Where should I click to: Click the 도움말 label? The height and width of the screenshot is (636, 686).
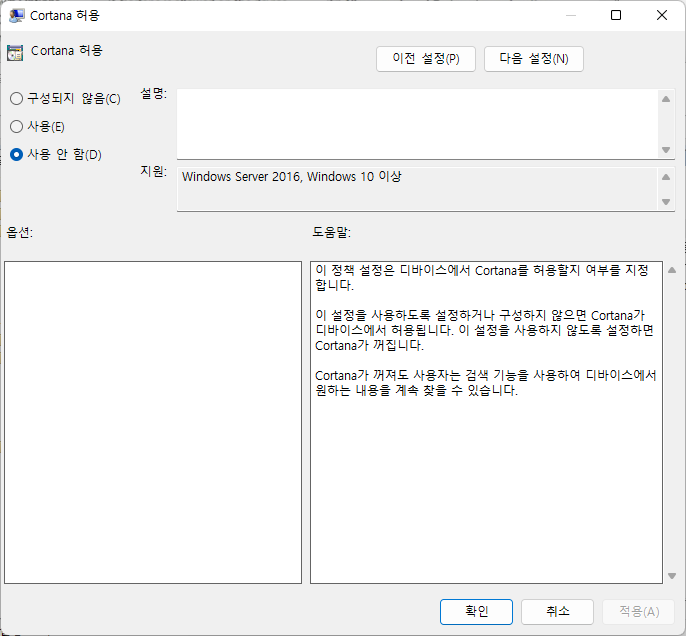pyautogui.click(x=331, y=232)
